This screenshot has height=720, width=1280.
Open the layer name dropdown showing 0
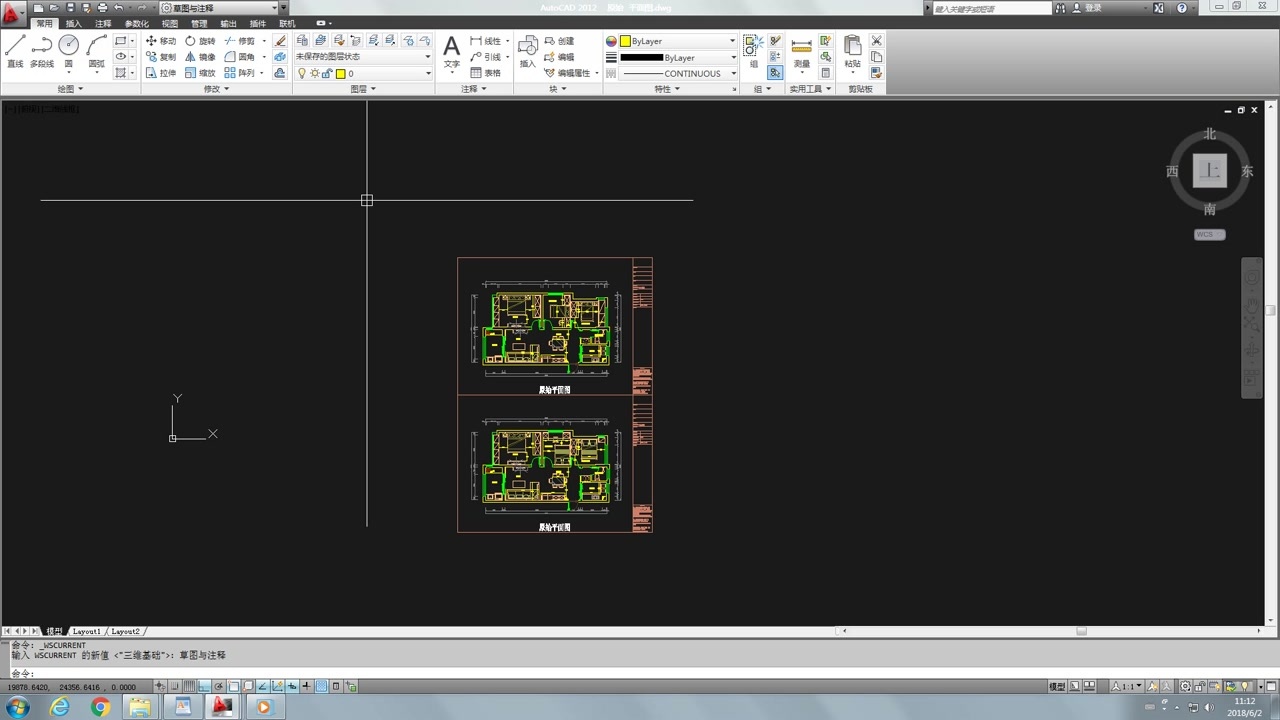(x=363, y=73)
